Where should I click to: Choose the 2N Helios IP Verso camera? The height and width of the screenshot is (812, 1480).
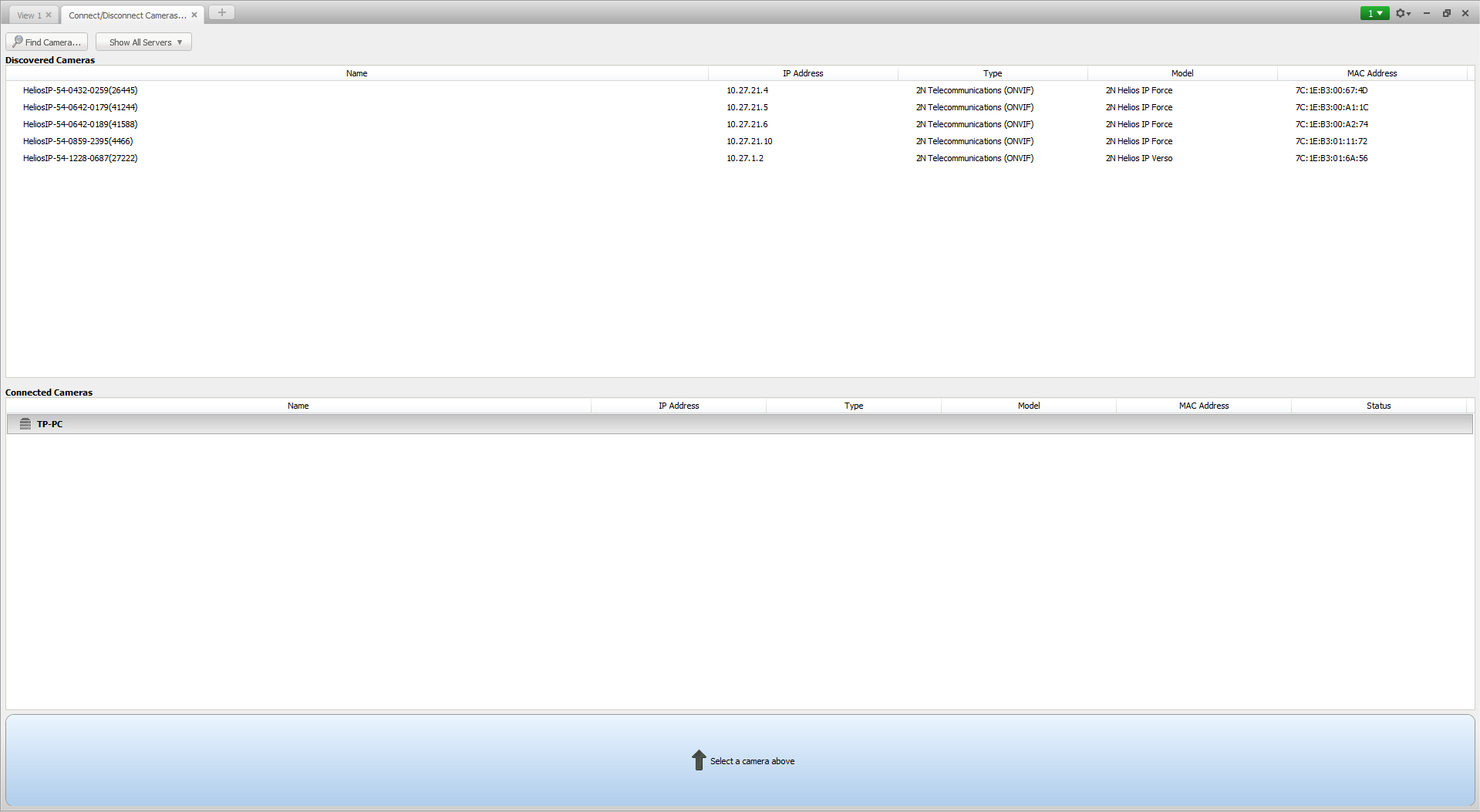coord(1138,158)
